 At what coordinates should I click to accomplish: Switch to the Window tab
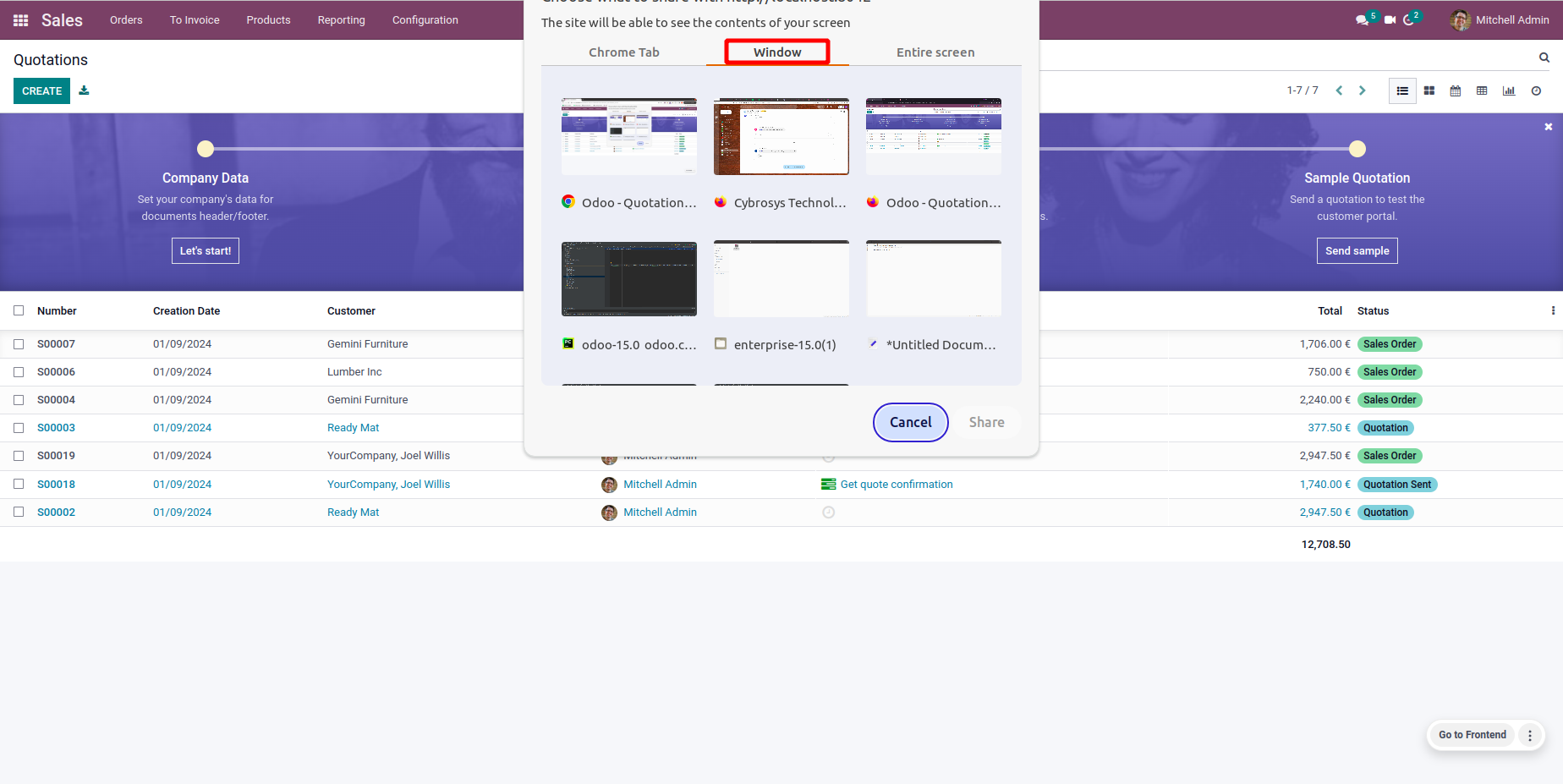[x=777, y=52]
